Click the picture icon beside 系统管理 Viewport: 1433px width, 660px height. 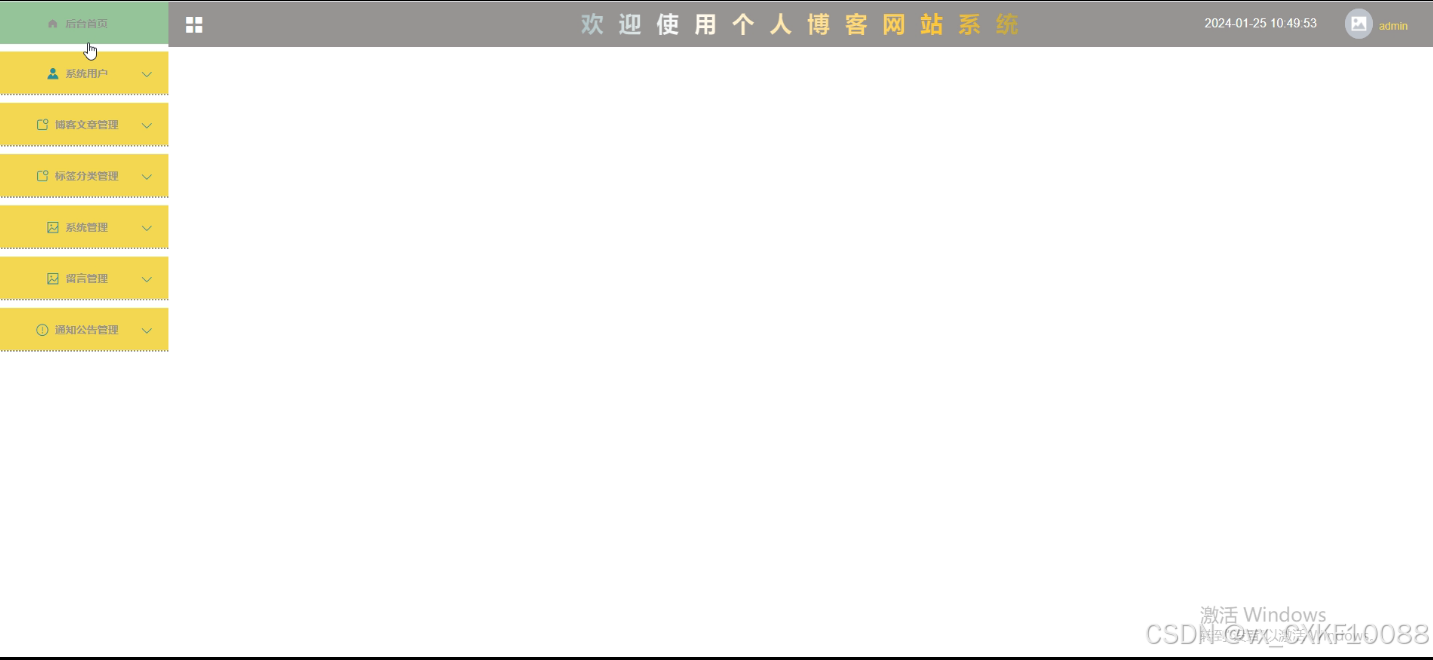tap(53, 228)
